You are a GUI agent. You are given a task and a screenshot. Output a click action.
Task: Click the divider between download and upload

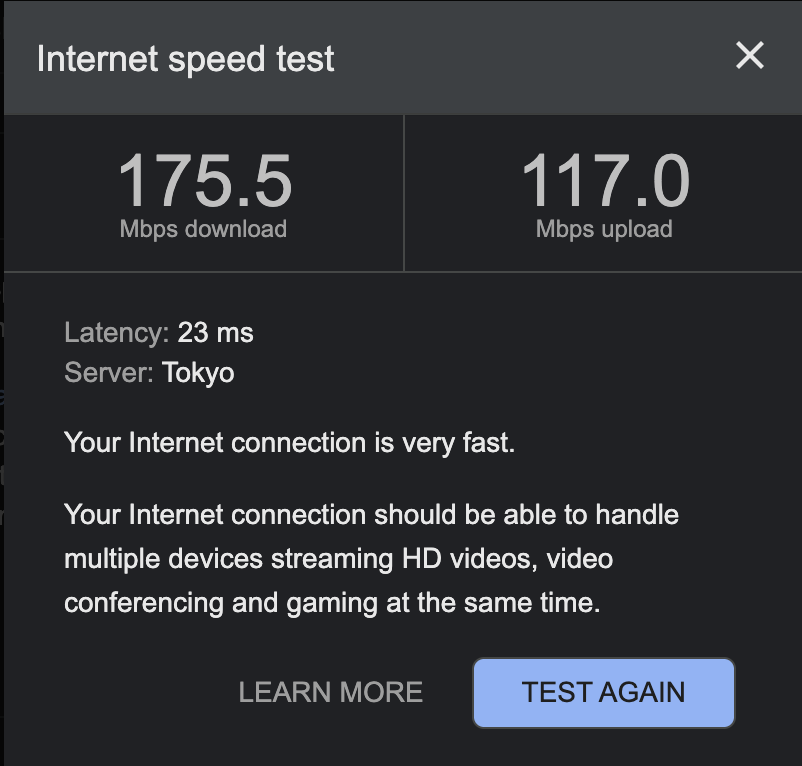[x=404, y=192]
